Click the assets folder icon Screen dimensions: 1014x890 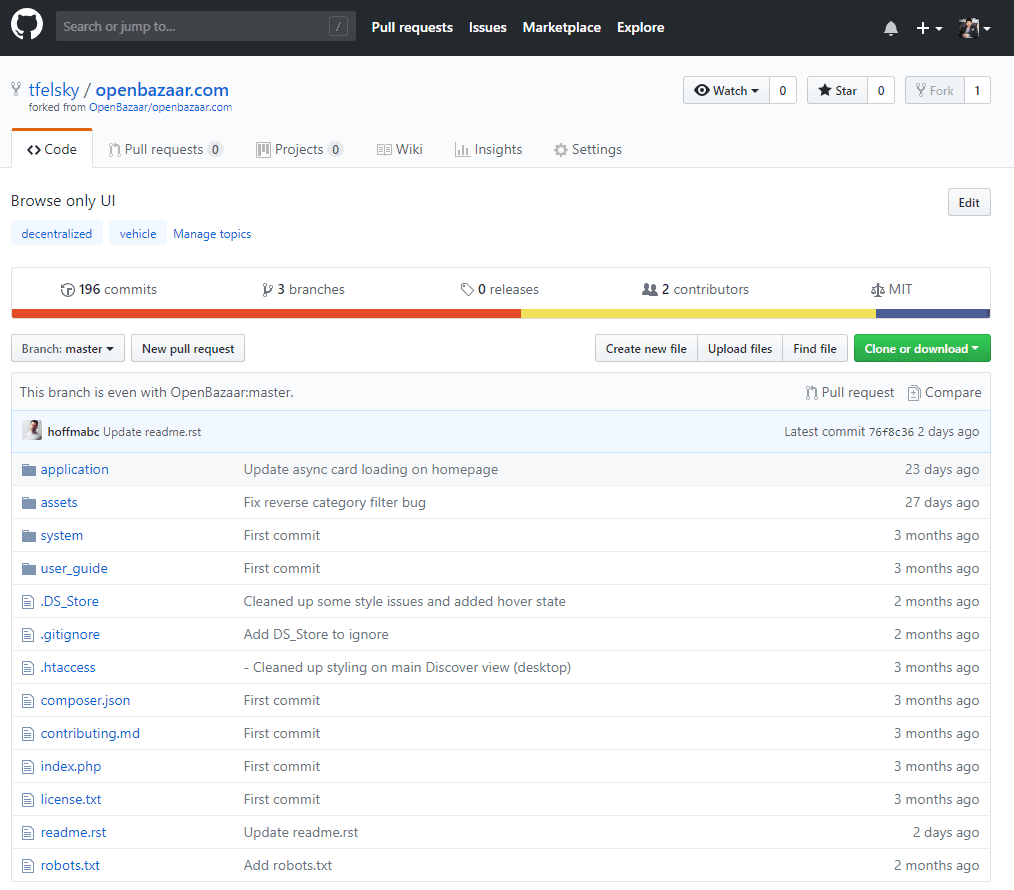[28, 503]
